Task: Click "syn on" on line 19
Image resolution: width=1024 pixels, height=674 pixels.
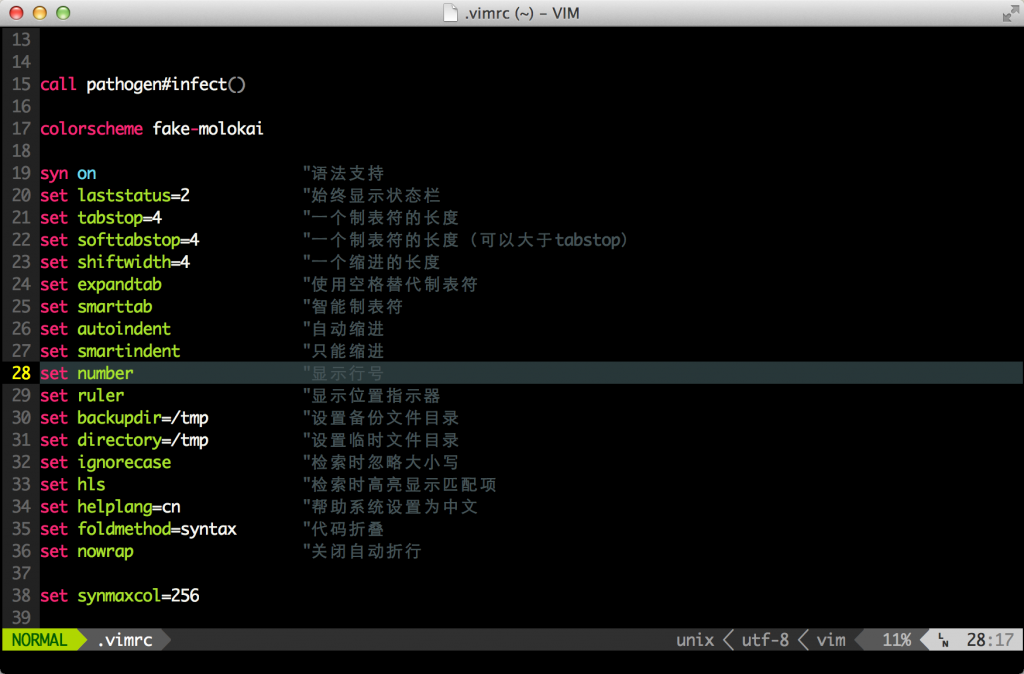Action: [68, 173]
